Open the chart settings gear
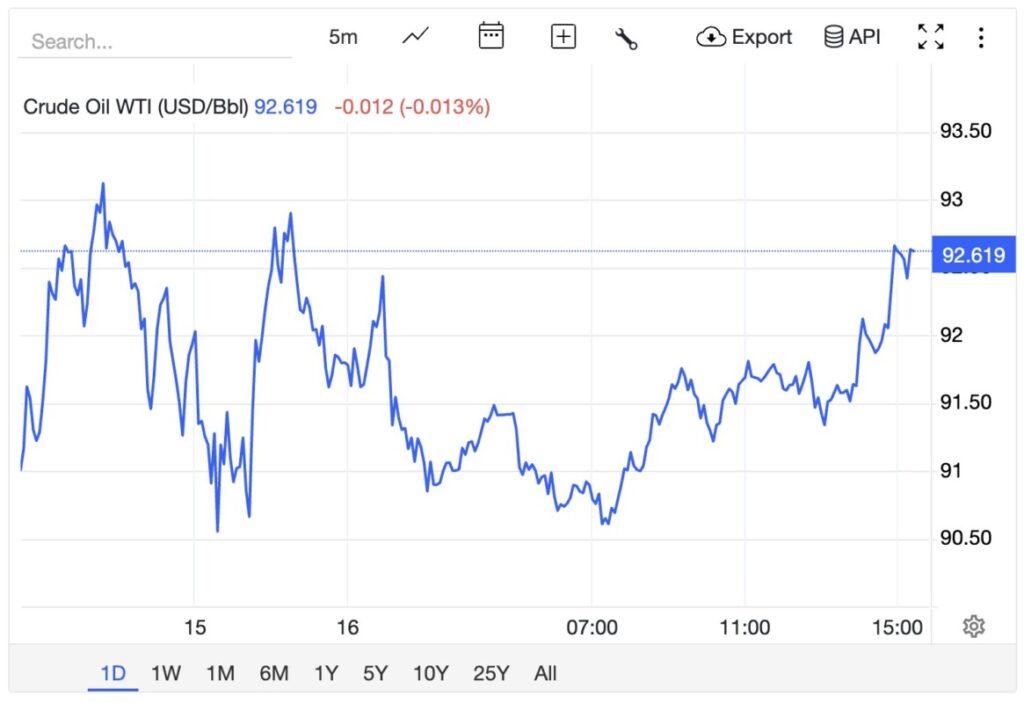 [975, 624]
